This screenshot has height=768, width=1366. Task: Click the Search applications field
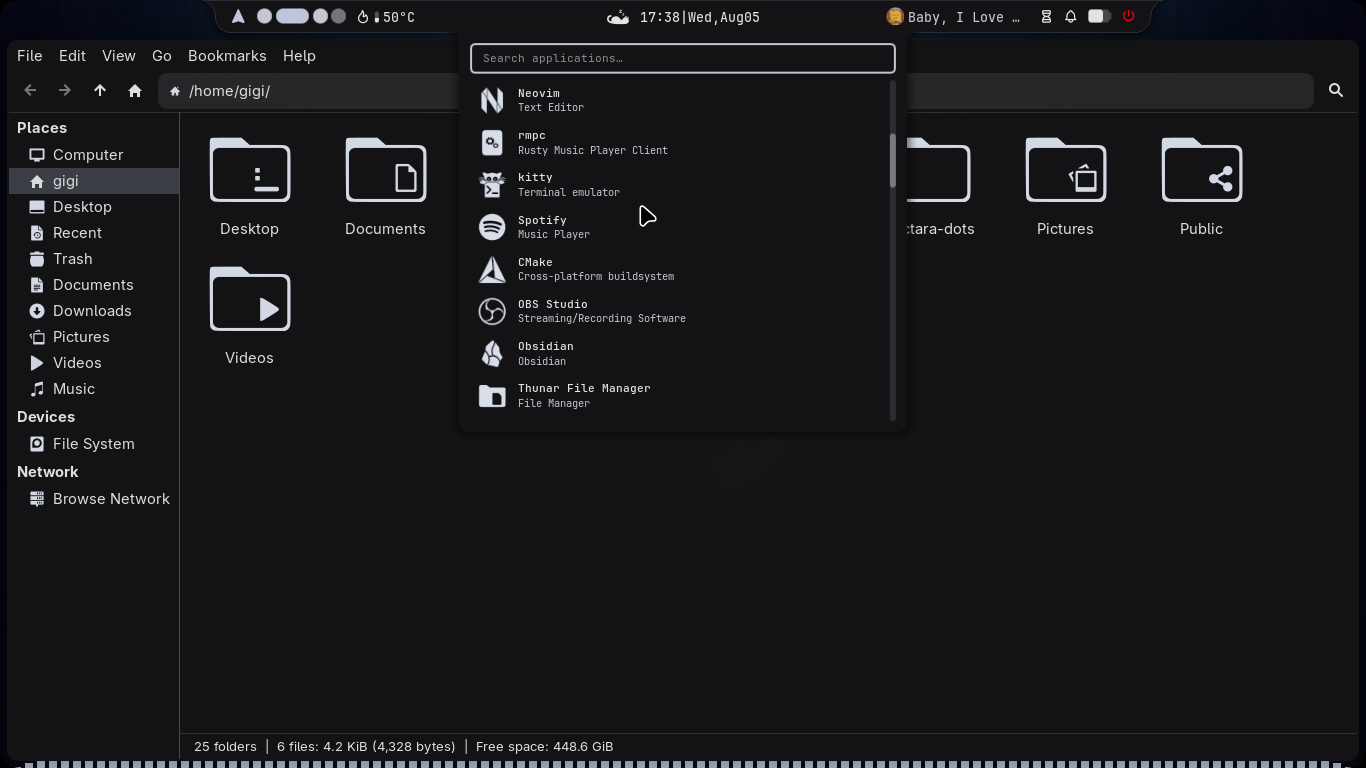[683, 58]
